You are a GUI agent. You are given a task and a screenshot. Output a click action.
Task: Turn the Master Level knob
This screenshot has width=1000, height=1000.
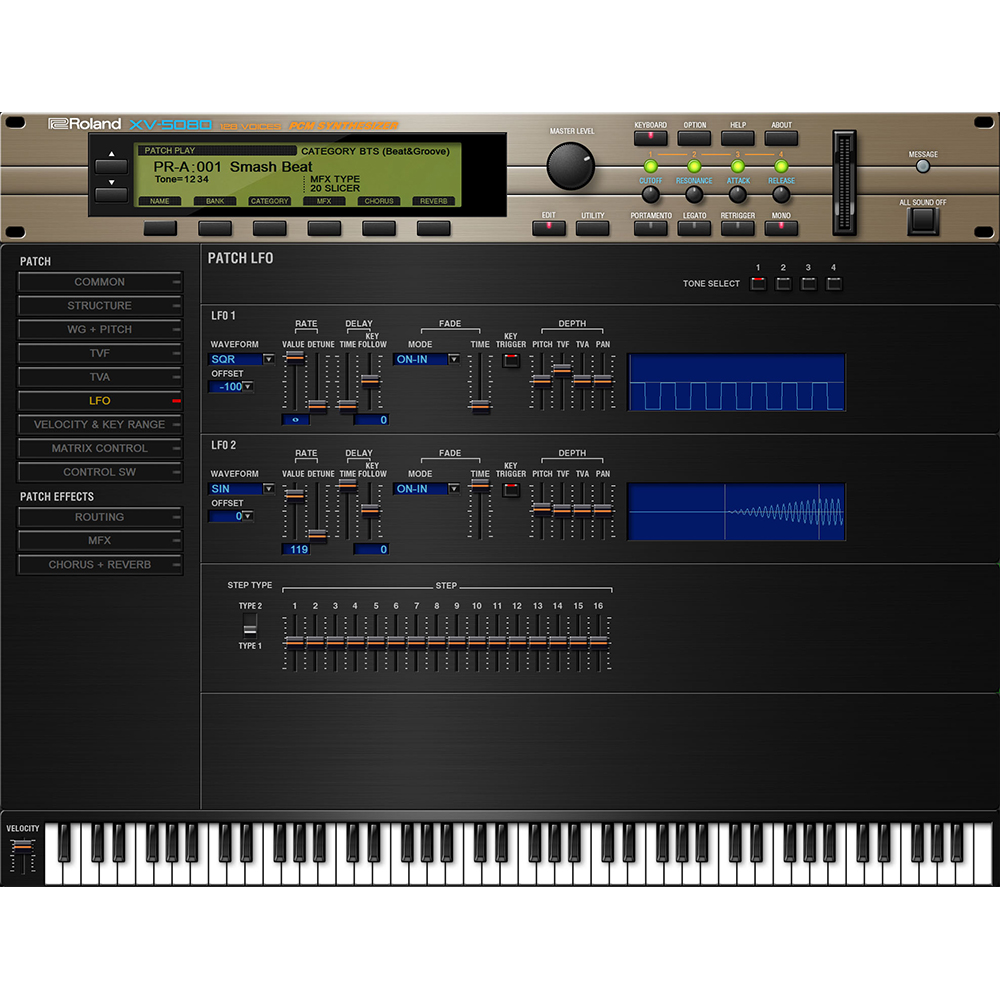(x=571, y=166)
